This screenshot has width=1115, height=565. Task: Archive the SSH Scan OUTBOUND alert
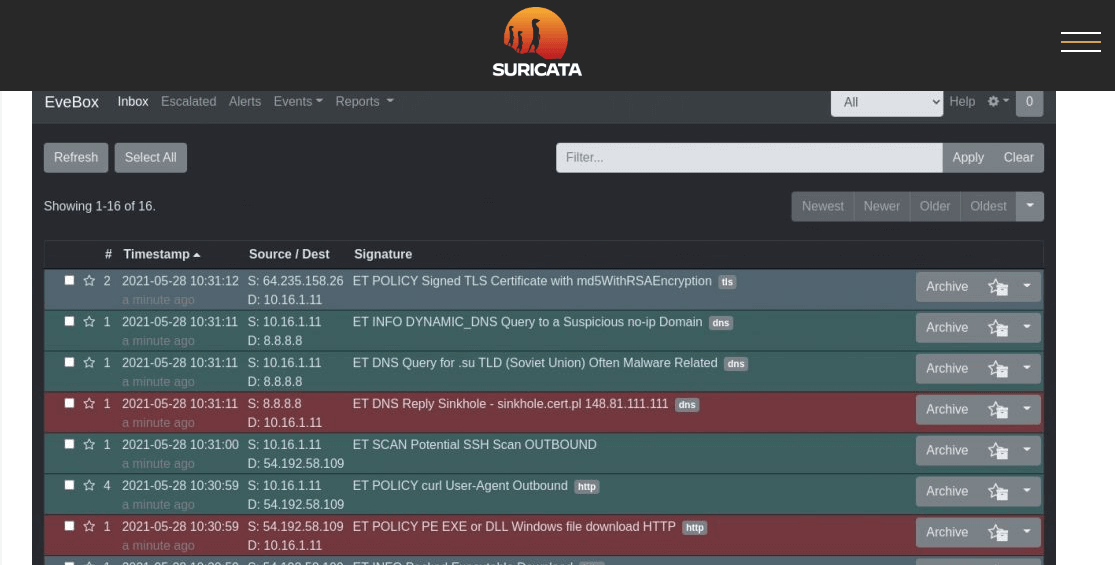(x=947, y=451)
